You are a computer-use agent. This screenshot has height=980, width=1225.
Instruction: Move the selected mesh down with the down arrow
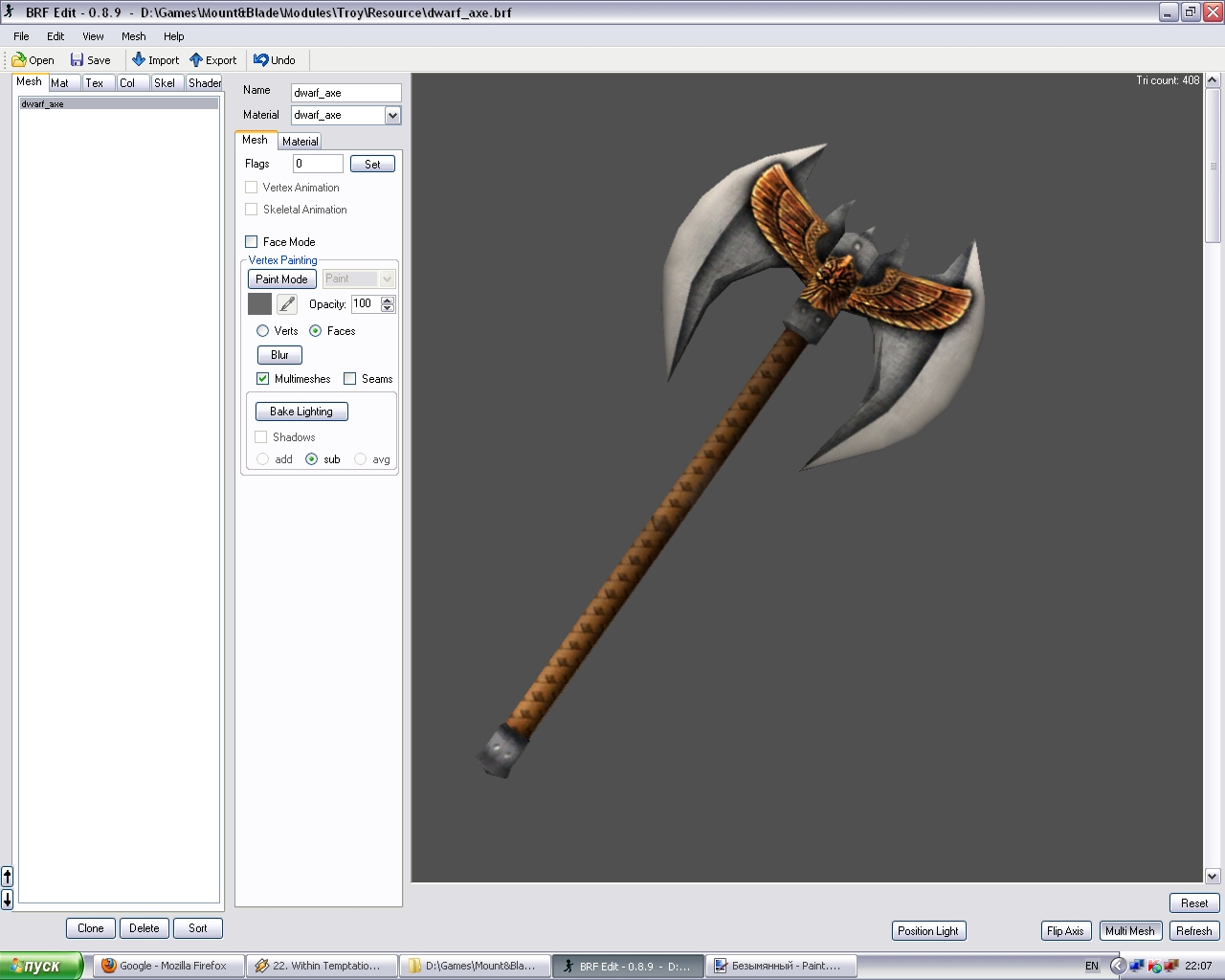[x=7, y=899]
